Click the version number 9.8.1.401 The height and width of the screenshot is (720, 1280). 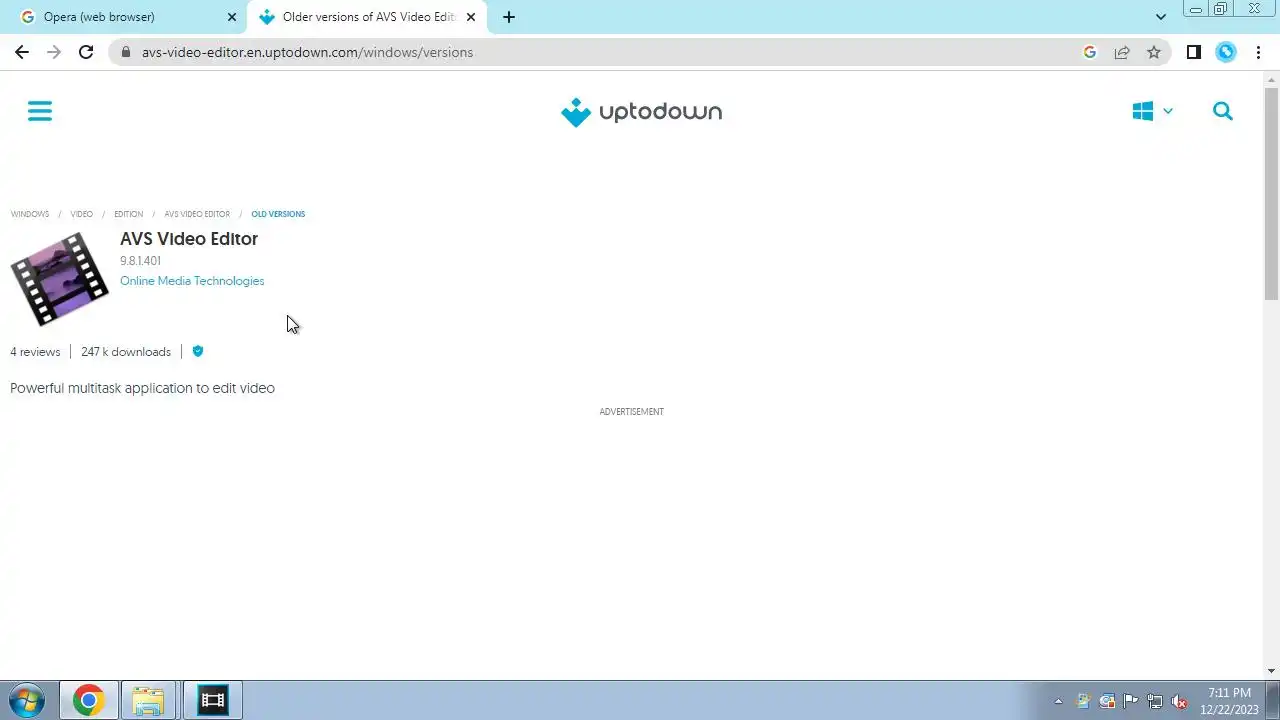tap(140, 261)
